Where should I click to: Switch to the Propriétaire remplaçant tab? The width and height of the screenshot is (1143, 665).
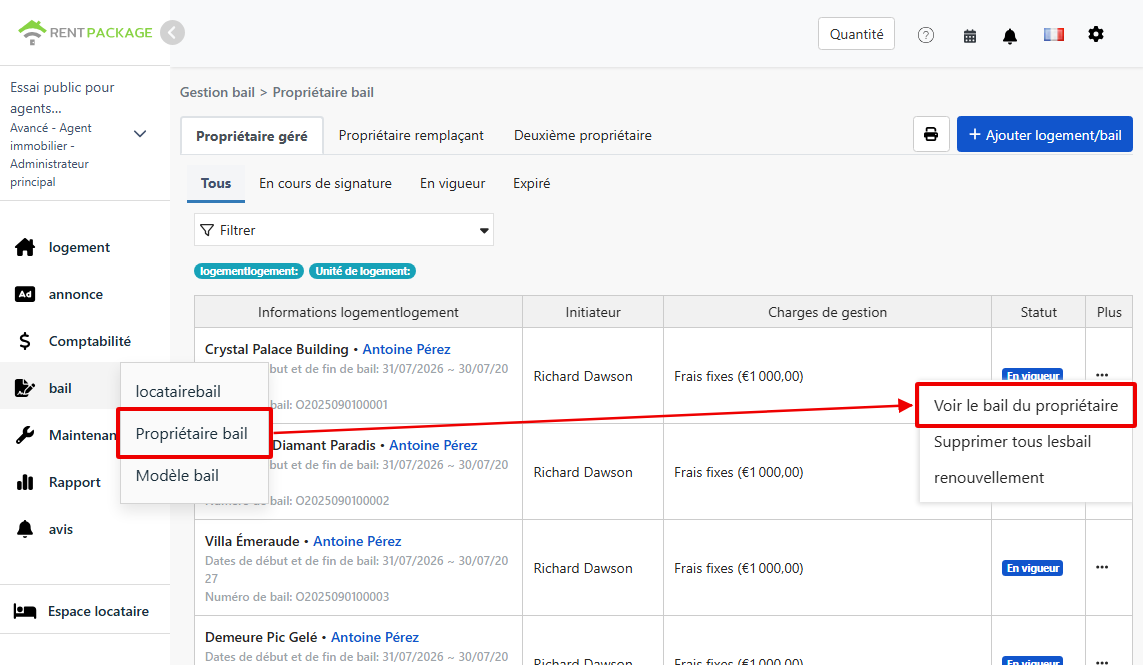[411, 136]
